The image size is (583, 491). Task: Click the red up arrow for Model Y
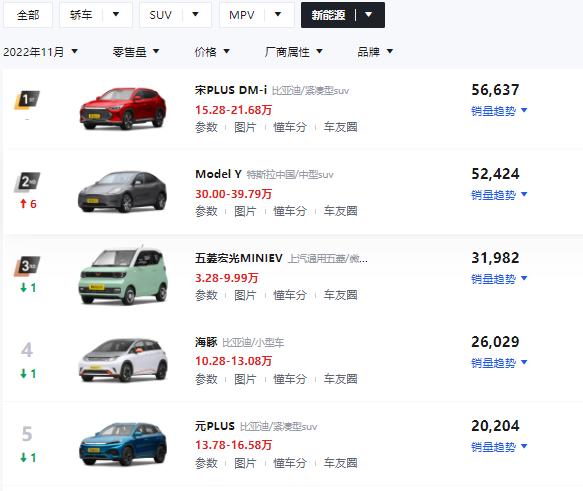click(23, 204)
